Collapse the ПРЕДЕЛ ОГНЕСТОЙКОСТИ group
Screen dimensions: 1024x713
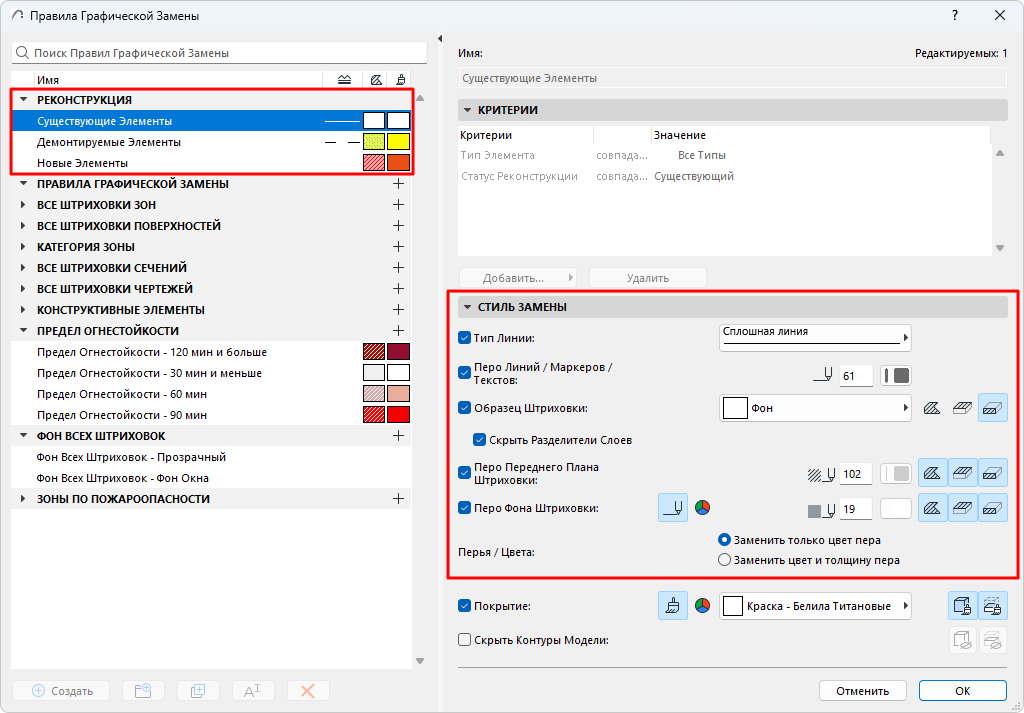tap(24, 331)
